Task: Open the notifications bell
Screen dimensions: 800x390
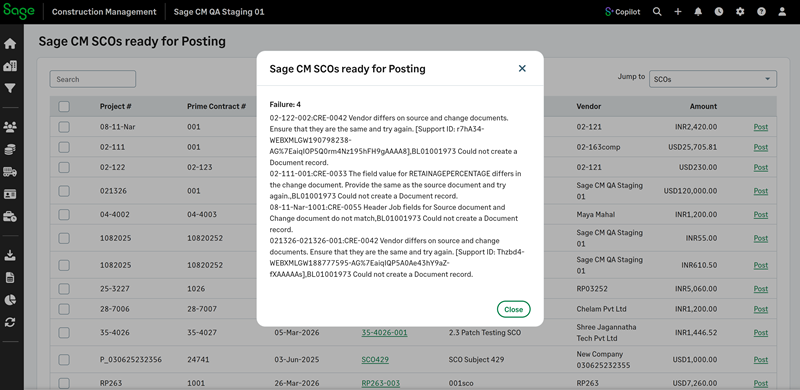Action: pyautogui.click(x=698, y=12)
